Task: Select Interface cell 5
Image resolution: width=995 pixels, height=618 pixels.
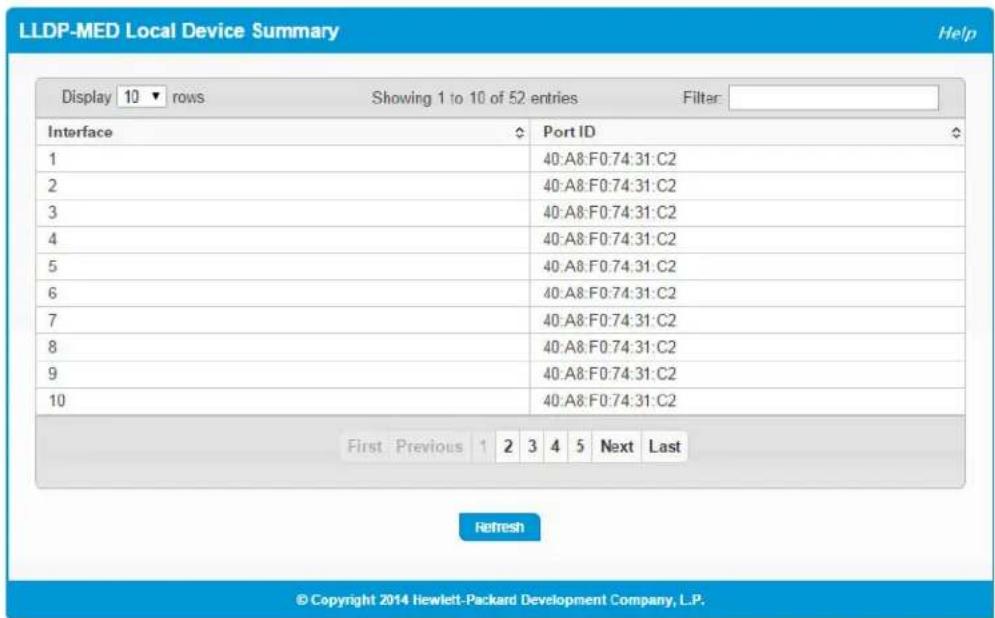Action: [283, 266]
